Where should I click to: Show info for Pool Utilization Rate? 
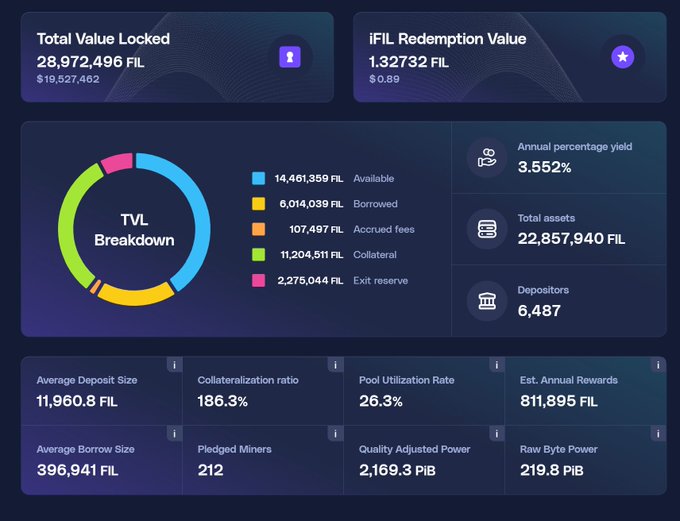[497, 365]
